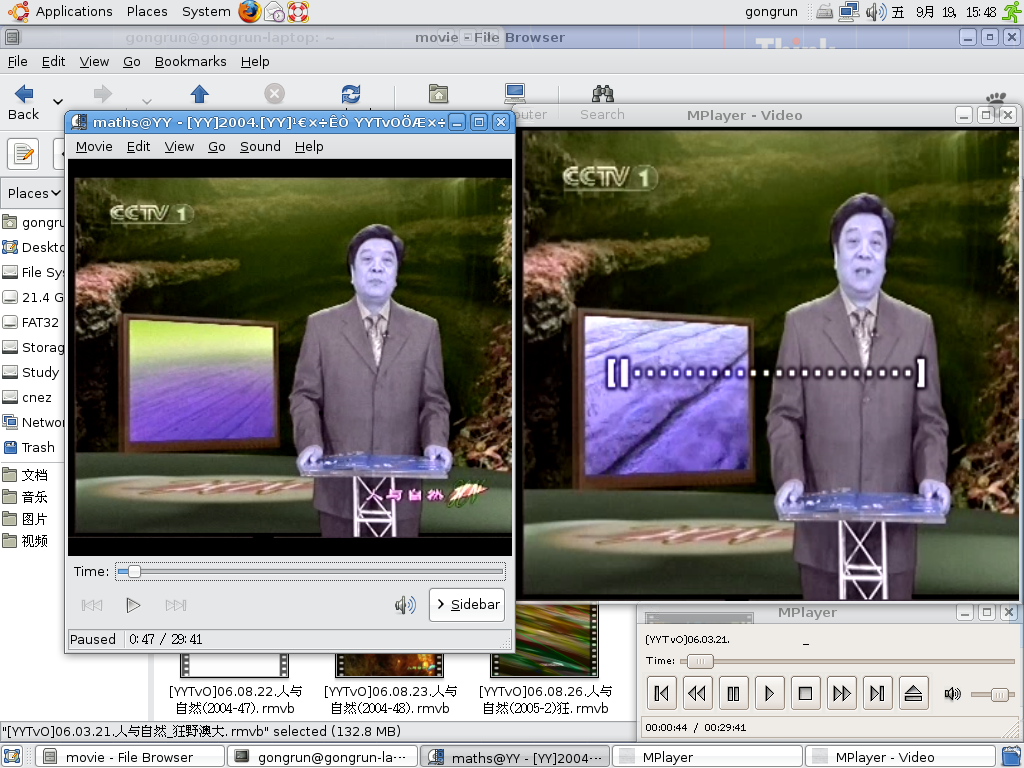The height and width of the screenshot is (768, 1024).
Task: Click the clock showing 15:48
Action: coord(981,12)
